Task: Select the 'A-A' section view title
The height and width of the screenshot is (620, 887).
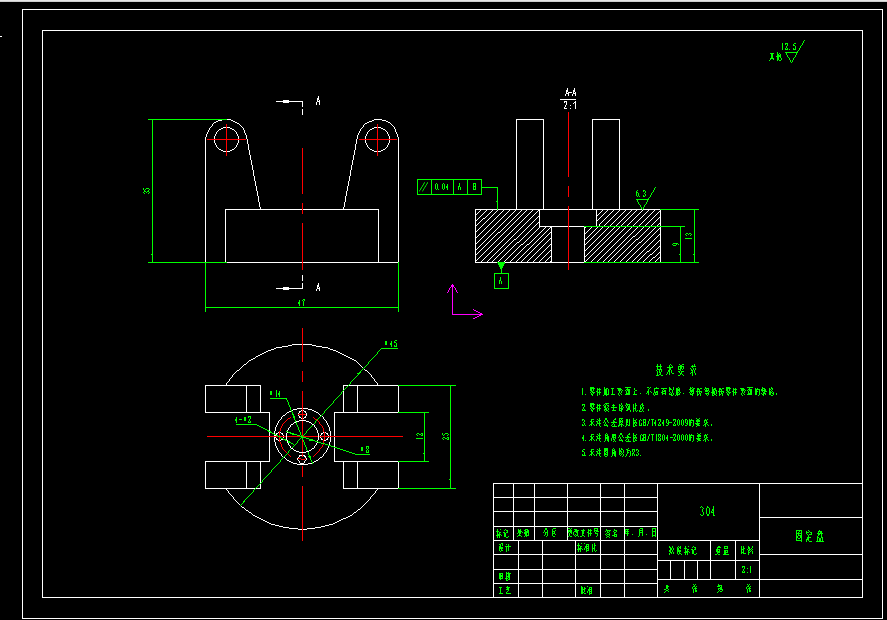Action: click(x=570, y=92)
